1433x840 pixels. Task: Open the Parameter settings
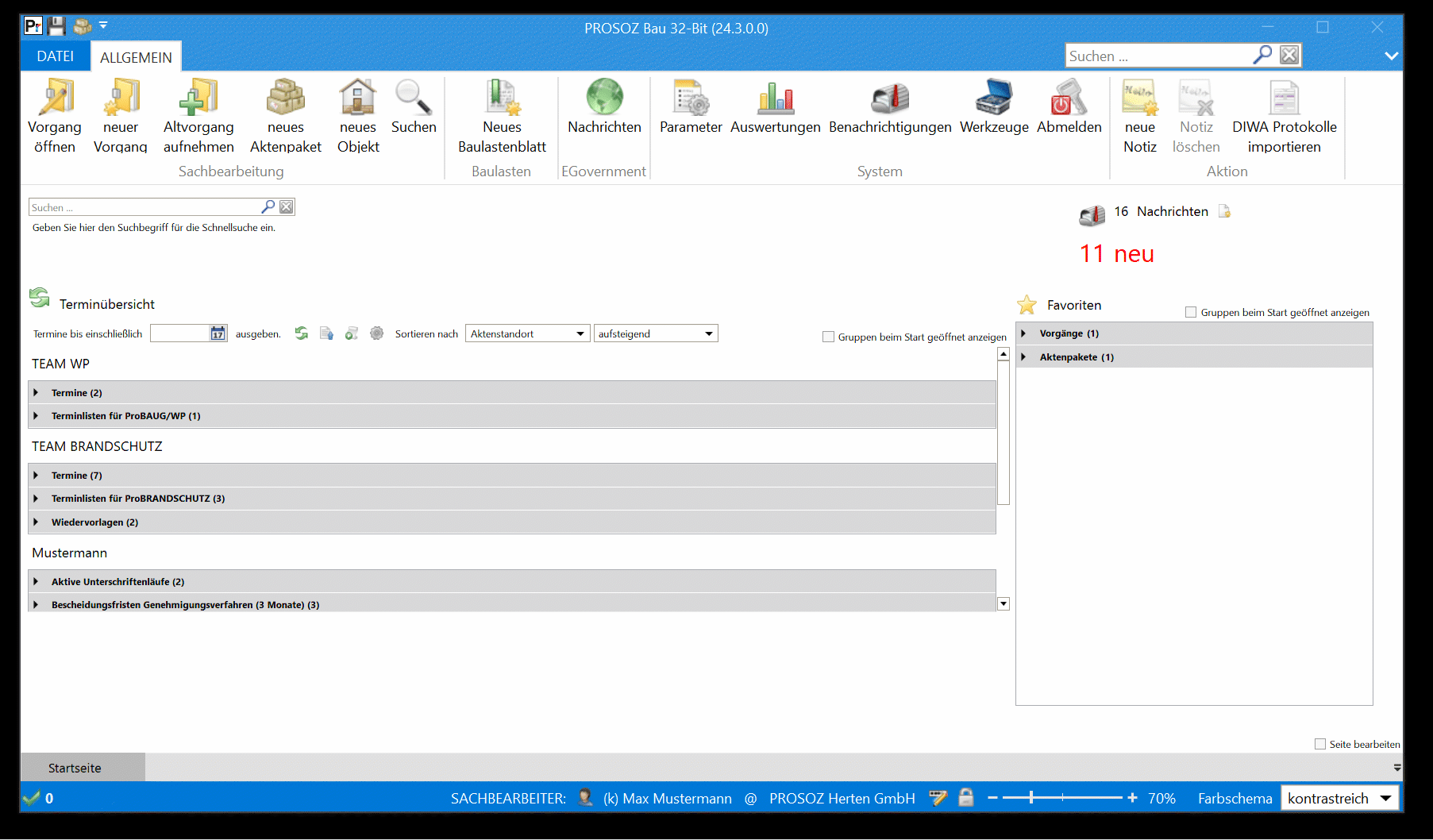coord(691,106)
